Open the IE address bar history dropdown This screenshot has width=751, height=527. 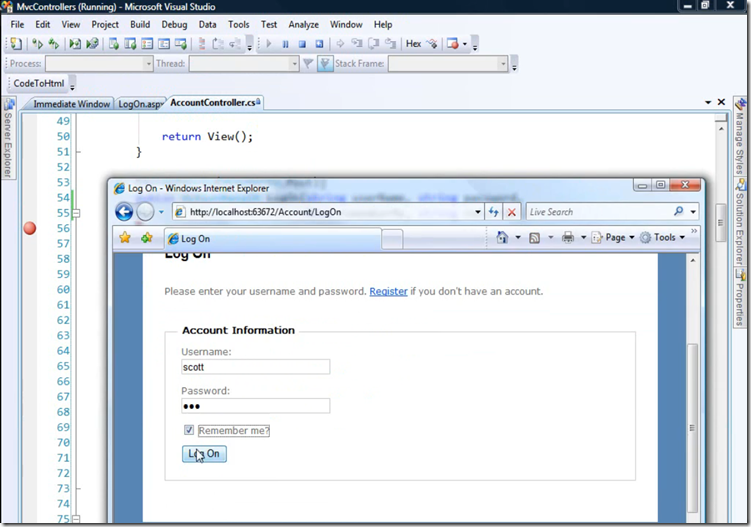pyautogui.click(x=478, y=212)
